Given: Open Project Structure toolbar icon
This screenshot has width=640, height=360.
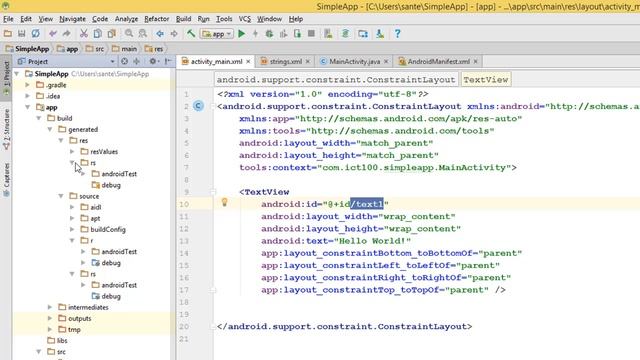Looking at the screenshot, I should pos(363,34).
